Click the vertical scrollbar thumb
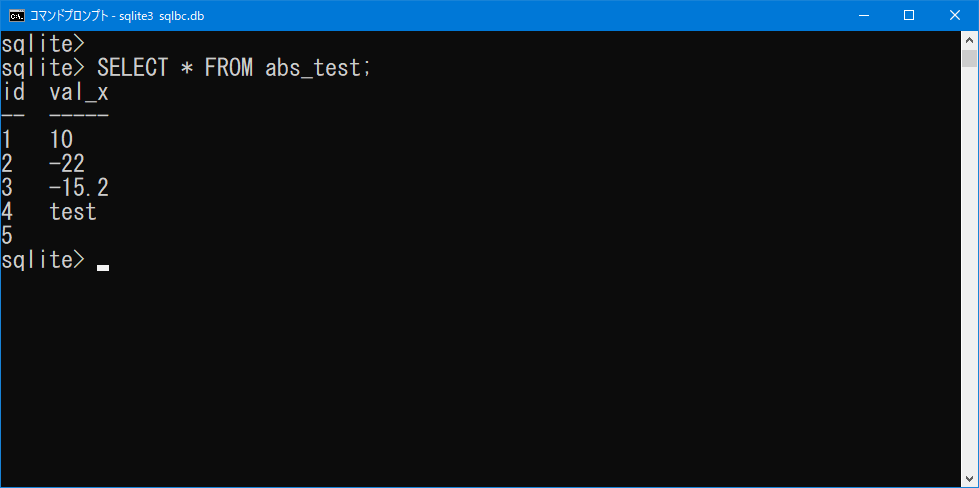979x488 pixels. pos(969,58)
